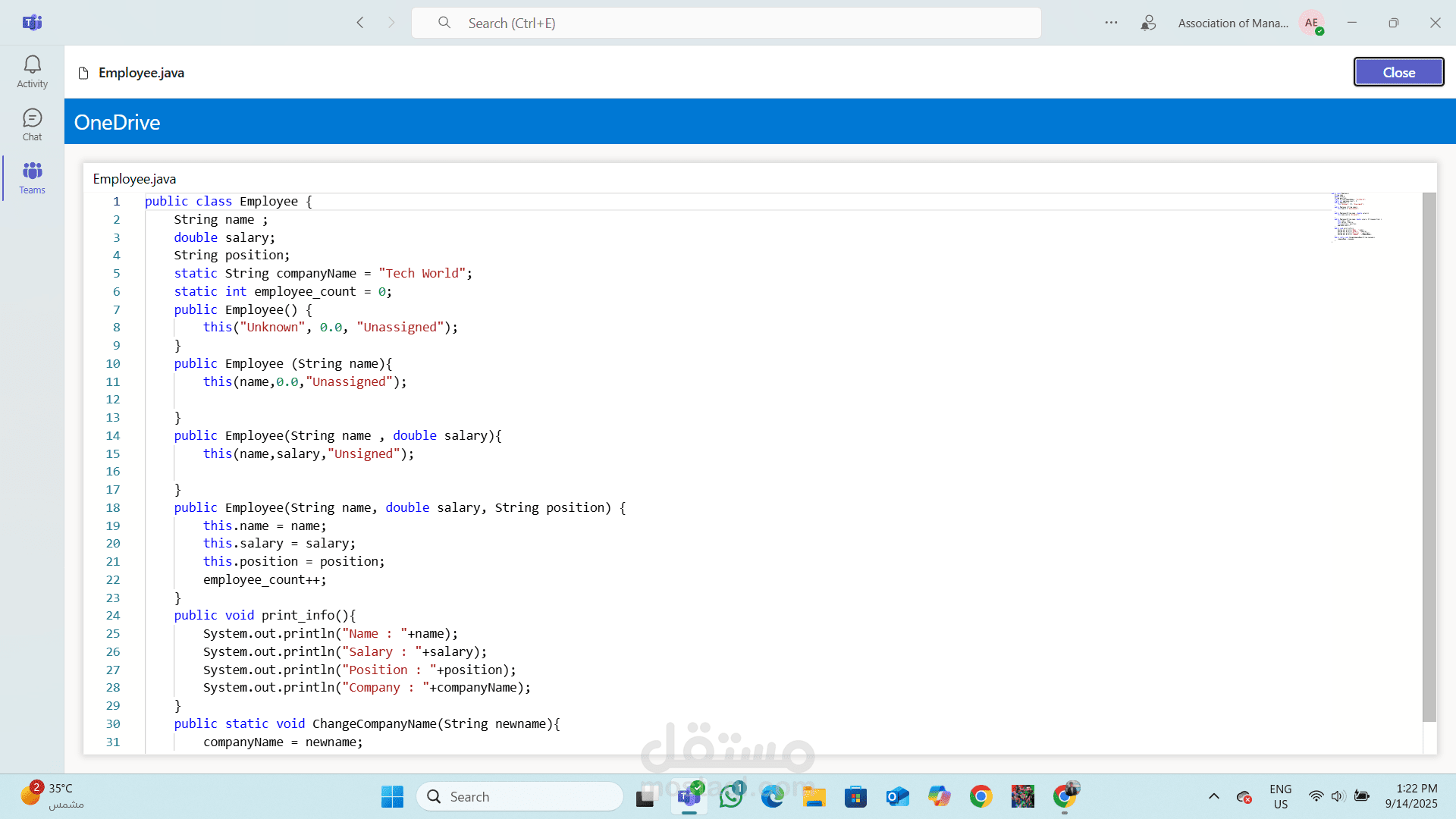
Task: Open the battery status icon
Action: tap(1362, 796)
